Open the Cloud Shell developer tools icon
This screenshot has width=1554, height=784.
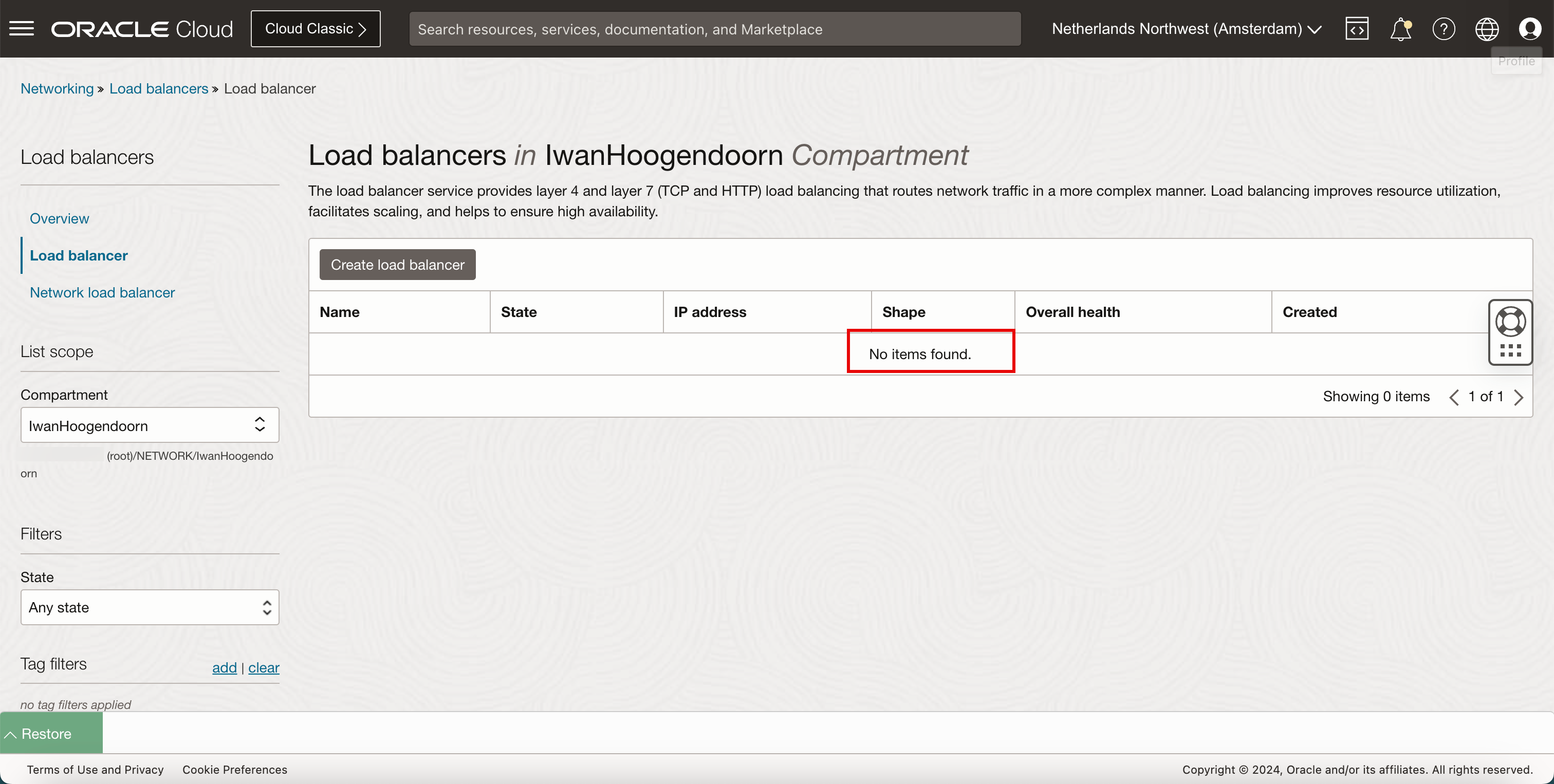click(x=1357, y=28)
